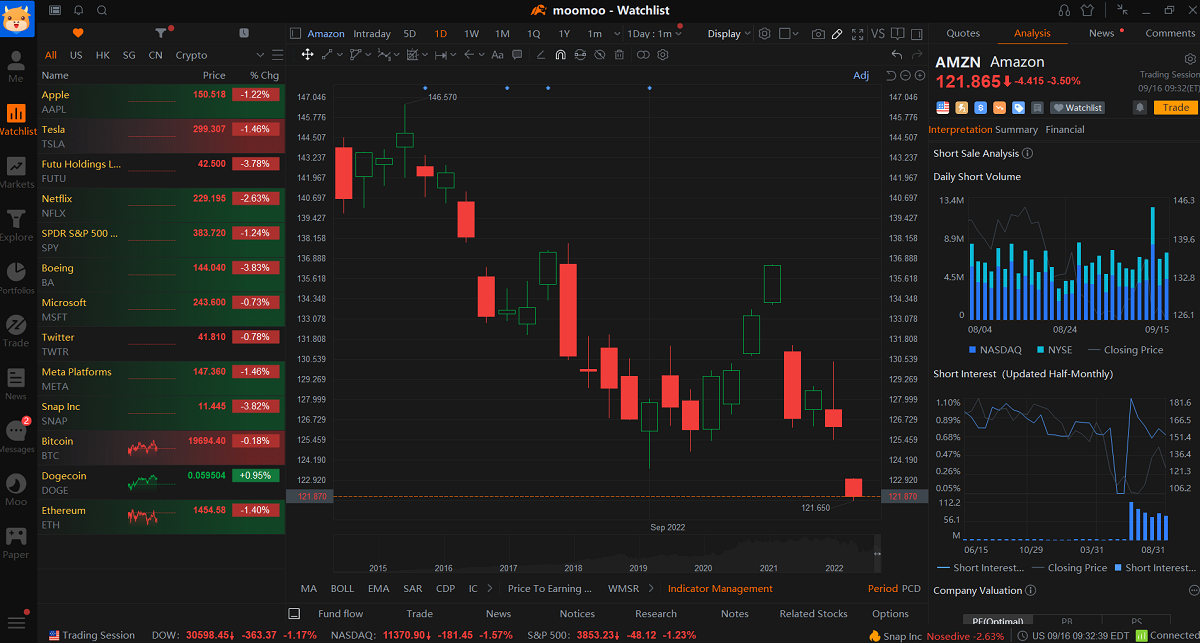Toggle the bottom panel checkbox near Fund flow
The image size is (1200, 643).
[x=294, y=614]
